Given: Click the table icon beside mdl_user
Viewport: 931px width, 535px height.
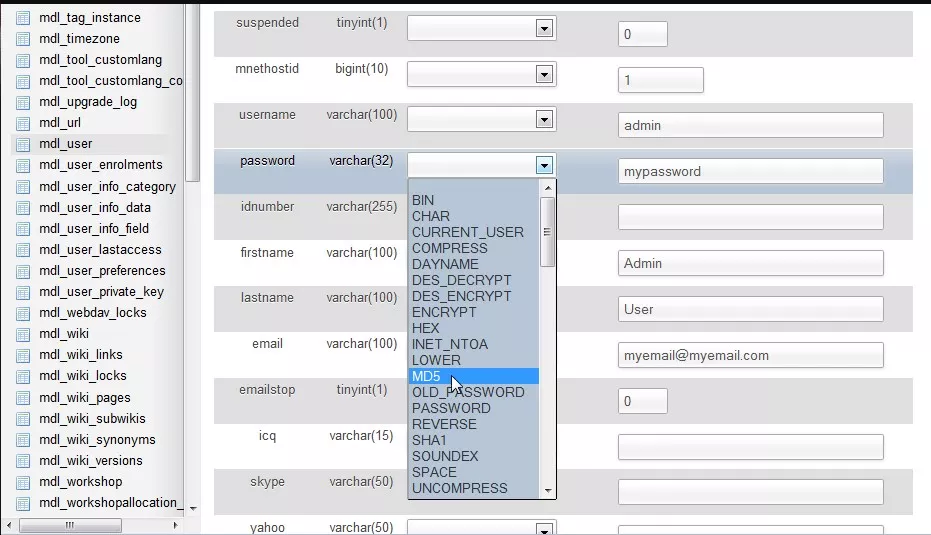Looking at the screenshot, I should (x=22, y=144).
